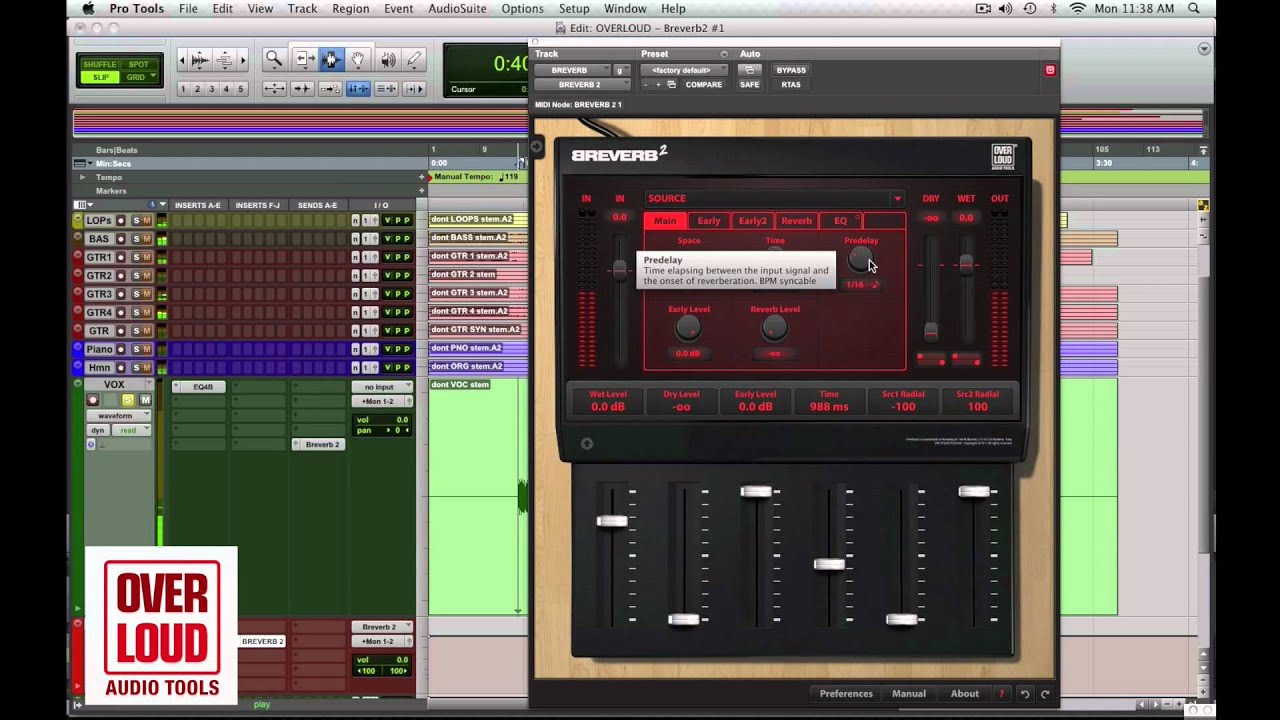Expand the Tempo ruler
Viewport: 1280px width, 720px height.
(x=83, y=177)
